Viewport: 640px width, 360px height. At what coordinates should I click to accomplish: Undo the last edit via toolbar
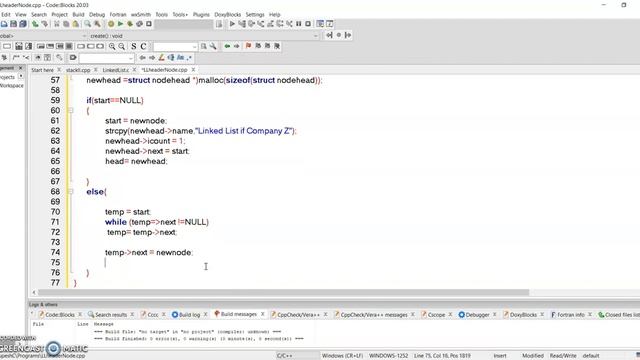coord(35,24)
